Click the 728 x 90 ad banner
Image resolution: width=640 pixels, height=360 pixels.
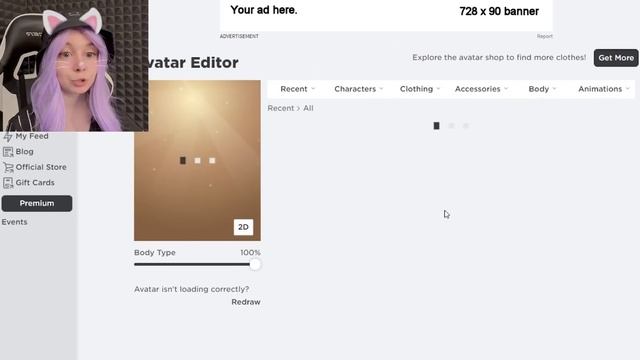coord(386,15)
